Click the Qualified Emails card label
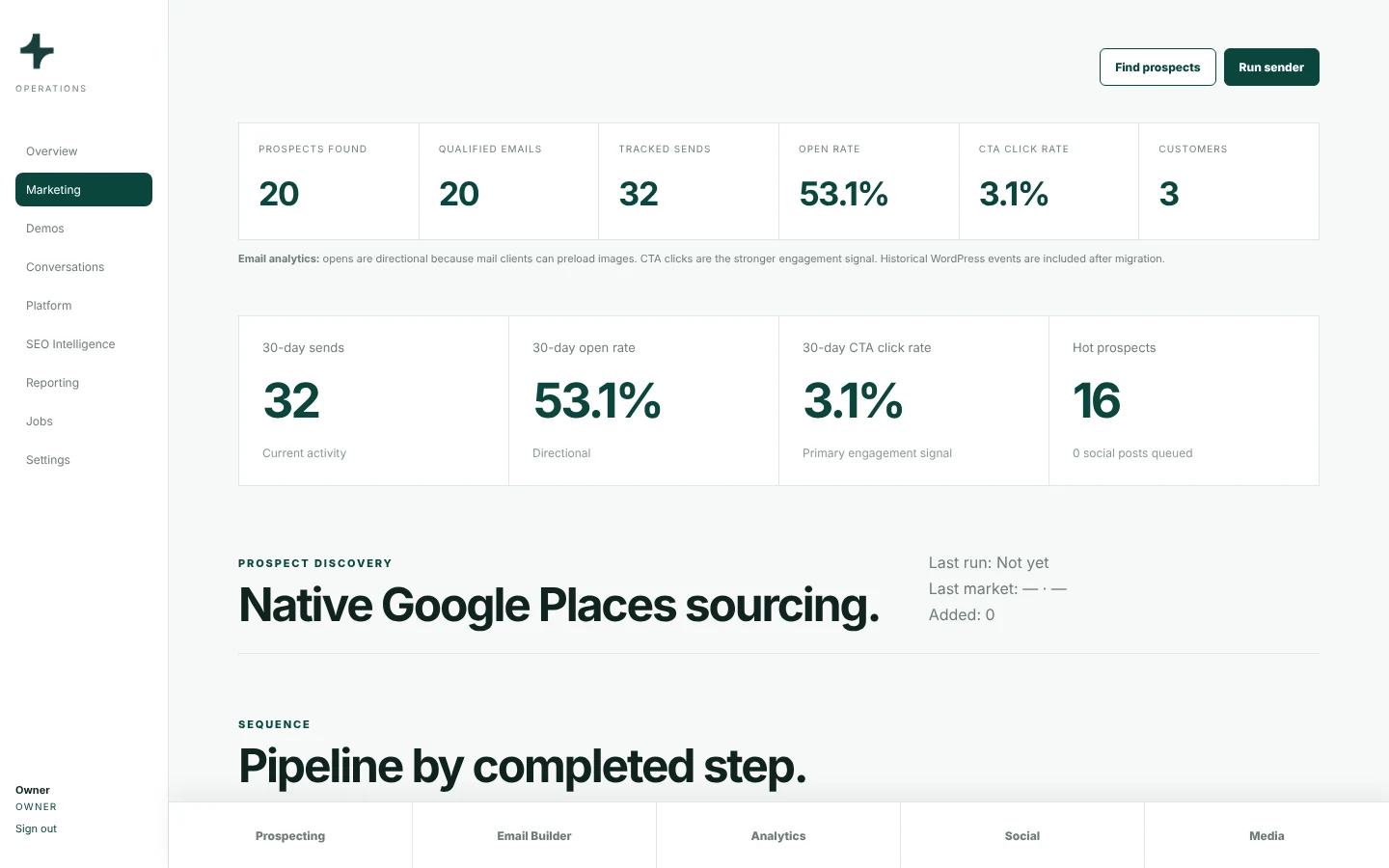This screenshot has height=868, width=1389. [490, 149]
